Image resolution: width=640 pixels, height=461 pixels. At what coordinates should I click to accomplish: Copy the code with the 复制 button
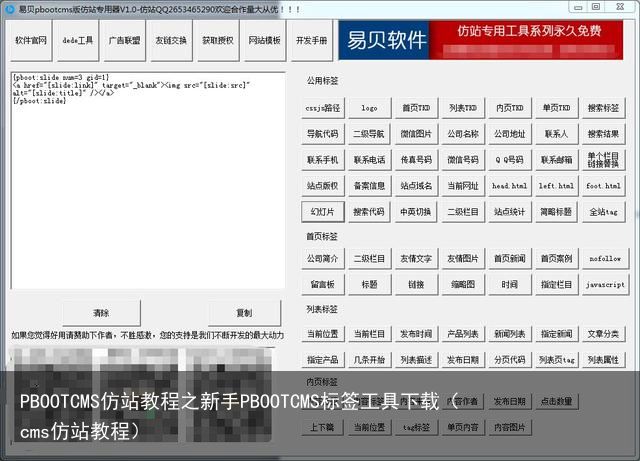point(244,313)
